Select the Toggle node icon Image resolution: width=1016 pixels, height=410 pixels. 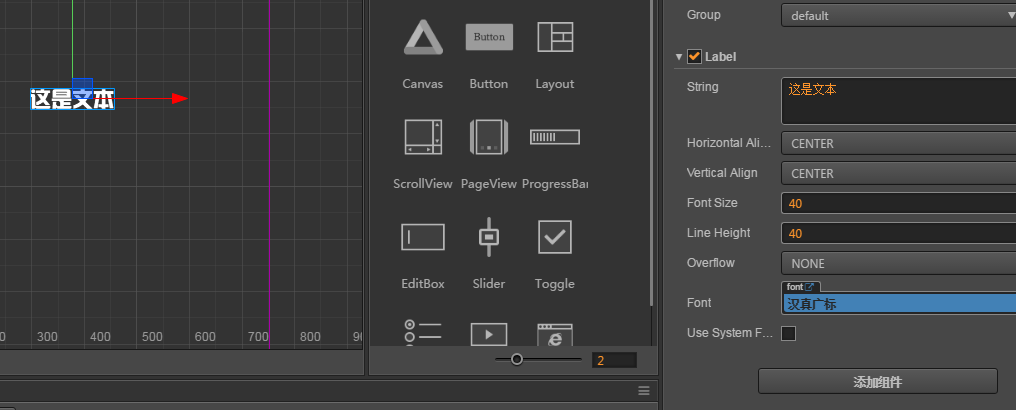click(x=555, y=237)
